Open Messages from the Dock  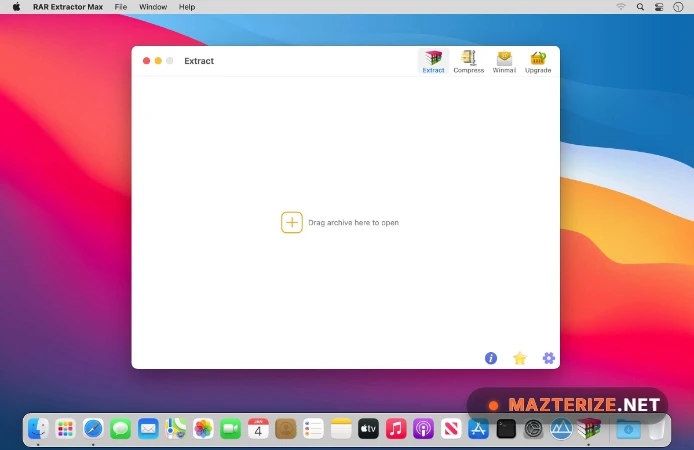click(x=120, y=429)
